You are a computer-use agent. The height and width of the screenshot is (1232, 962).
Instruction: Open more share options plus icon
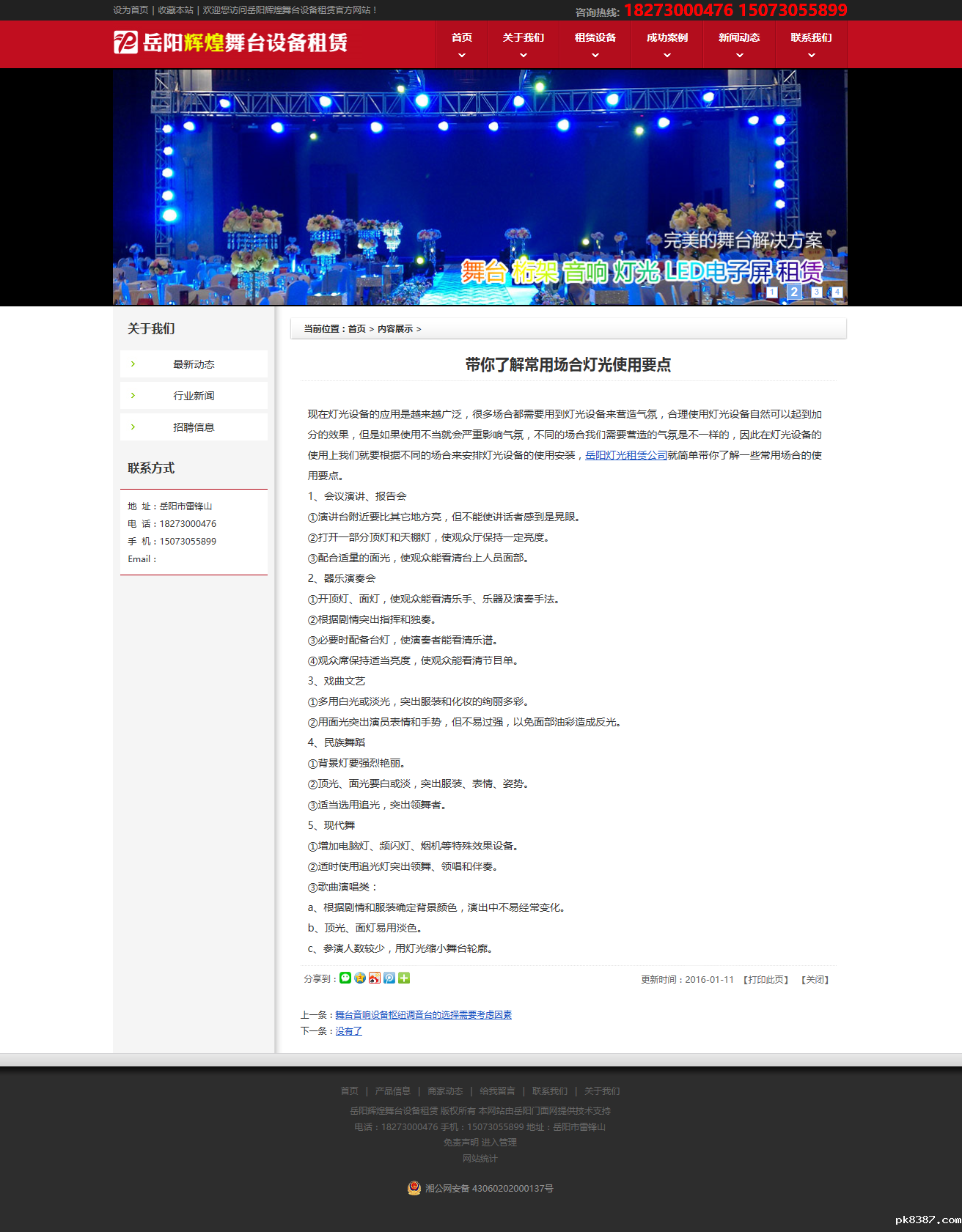pos(404,978)
